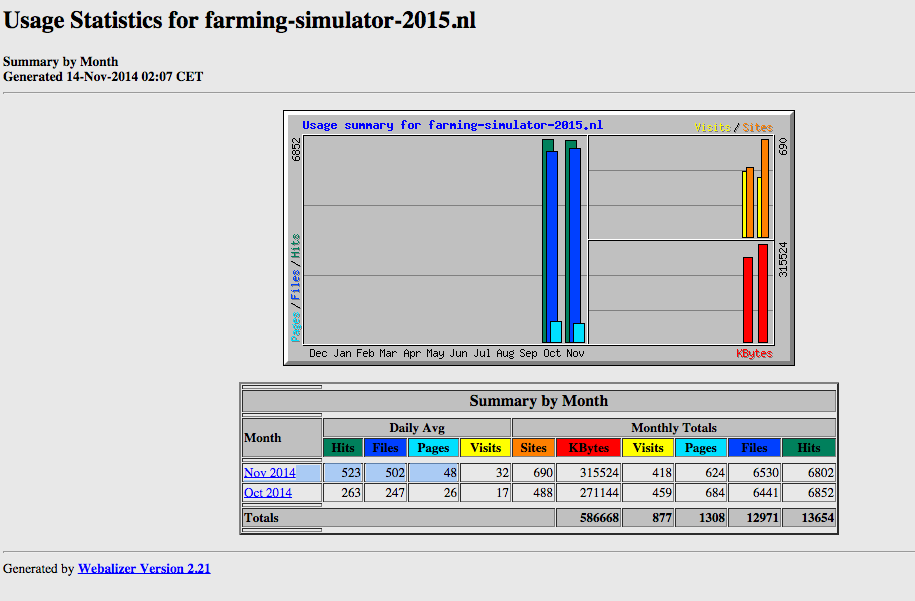Click the blue Files header under Daily Avg
This screenshot has height=601, width=915.
tap(385, 448)
